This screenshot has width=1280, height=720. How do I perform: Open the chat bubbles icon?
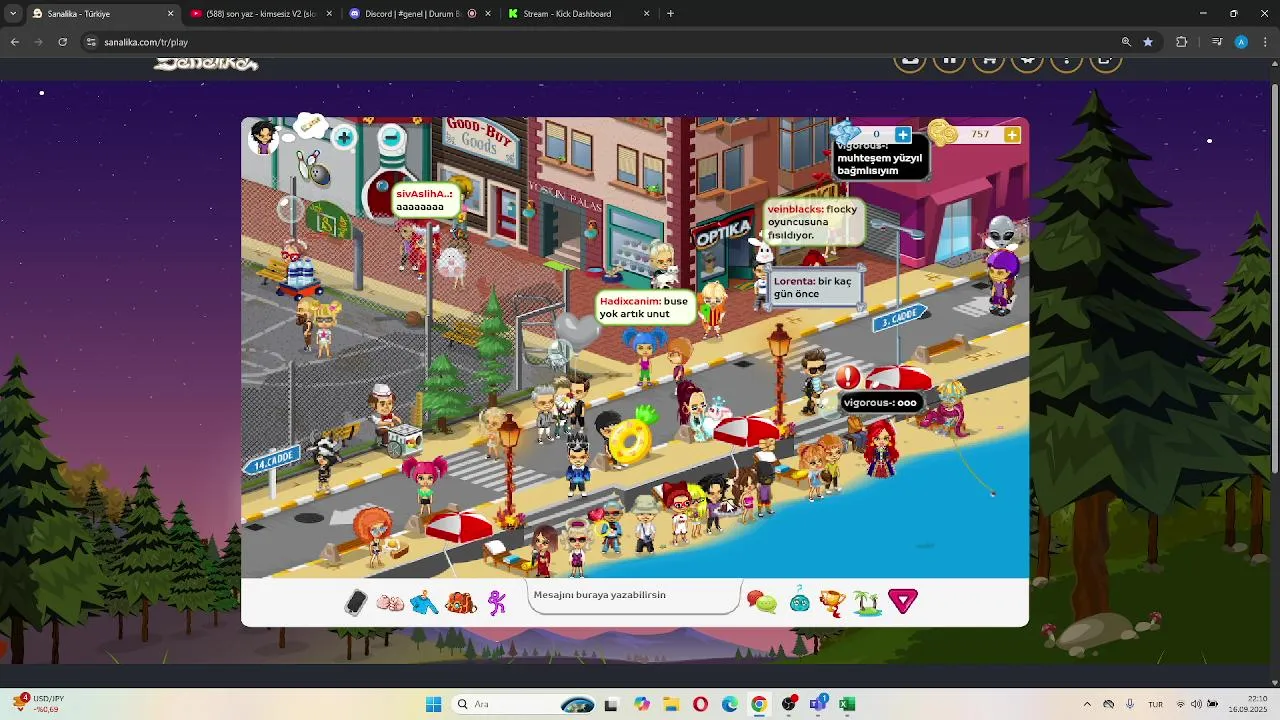point(762,602)
